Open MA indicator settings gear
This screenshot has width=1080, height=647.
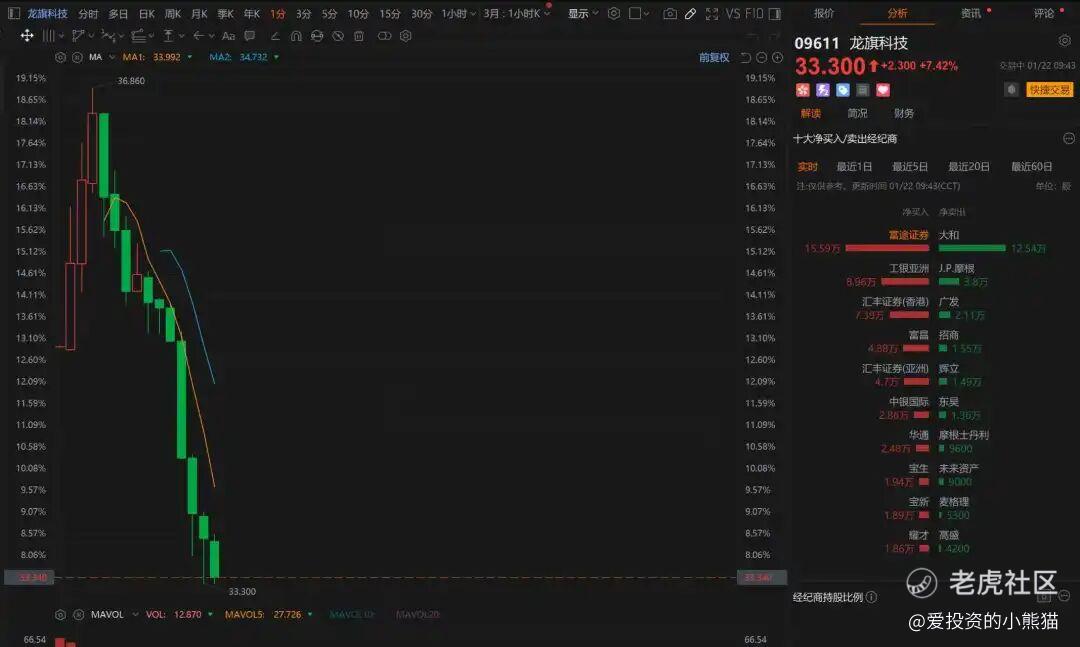click(x=61, y=57)
